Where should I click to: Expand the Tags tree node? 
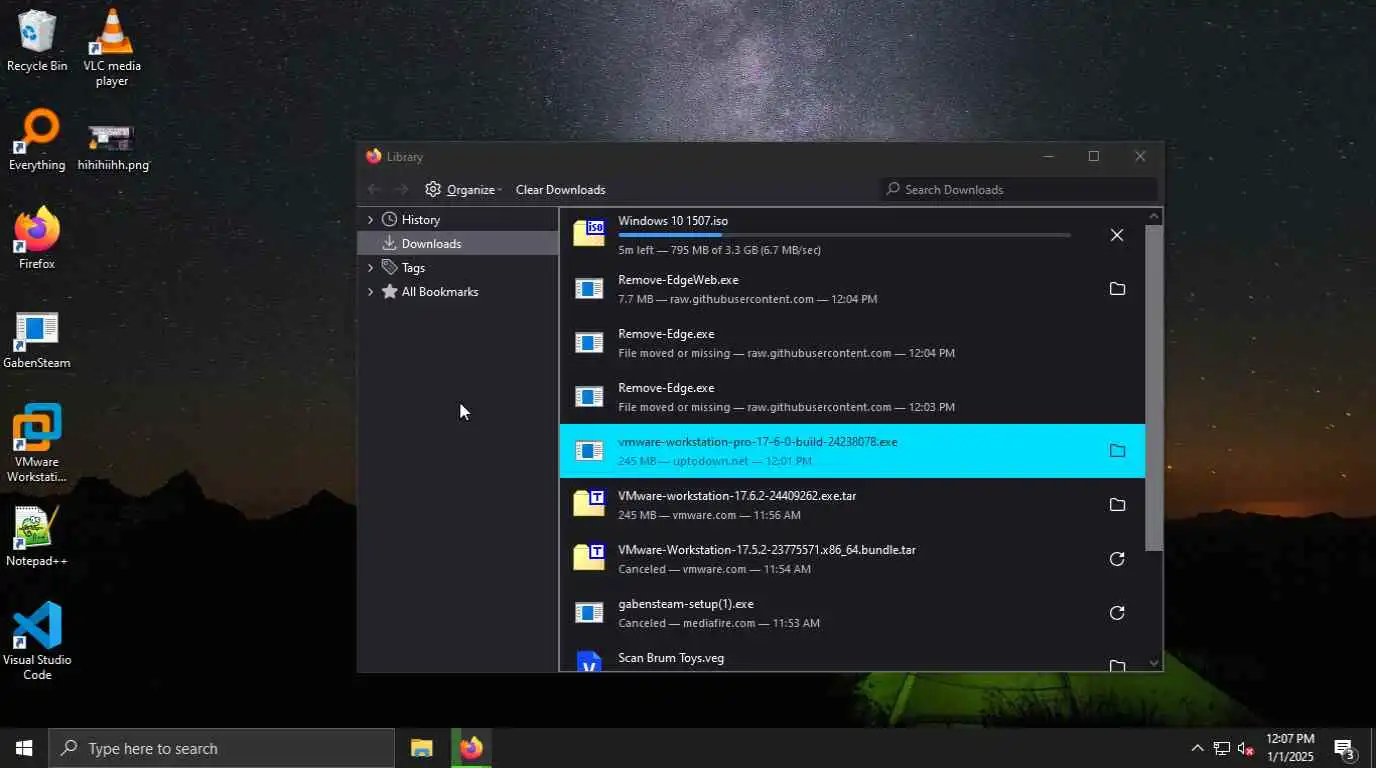[370, 267]
